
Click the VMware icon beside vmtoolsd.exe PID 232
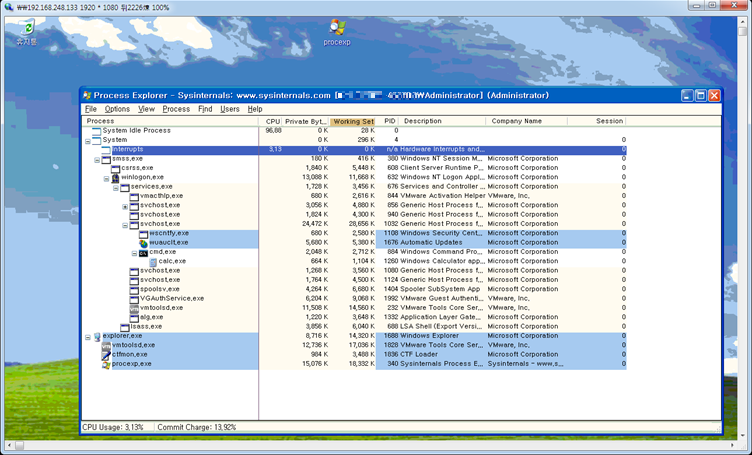pos(134,308)
